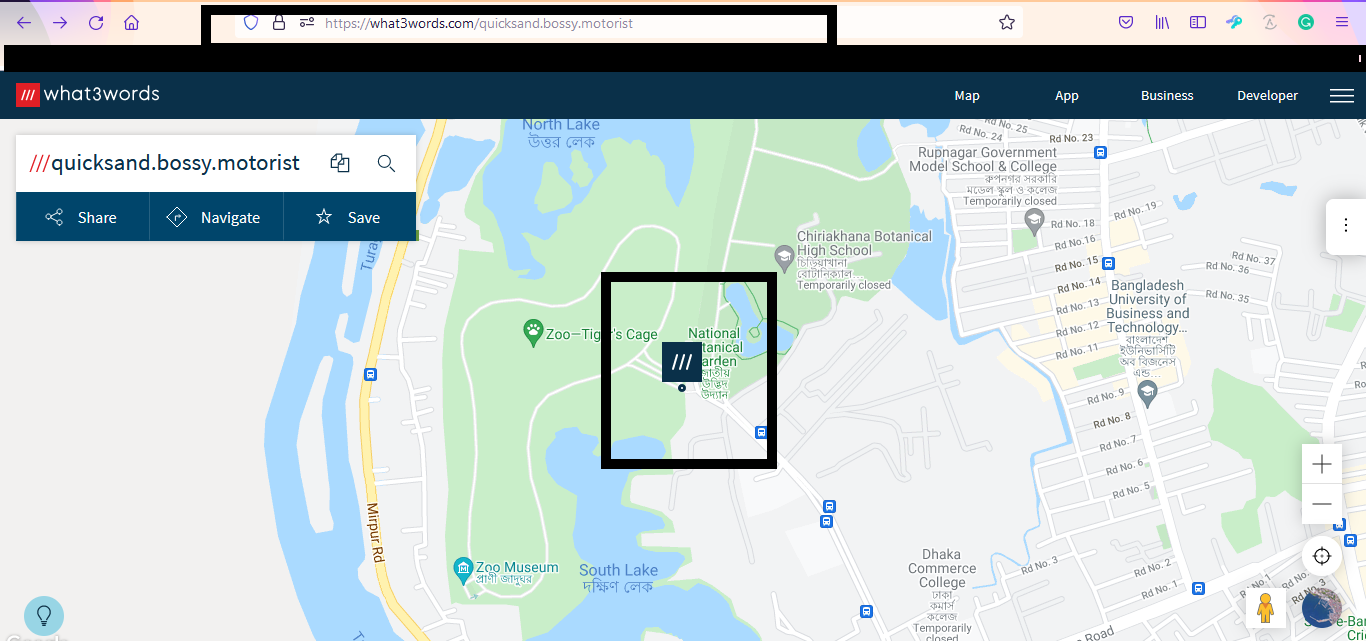Go back with the browser back arrow
This screenshot has width=1366, height=641.
pyautogui.click(x=24, y=22)
